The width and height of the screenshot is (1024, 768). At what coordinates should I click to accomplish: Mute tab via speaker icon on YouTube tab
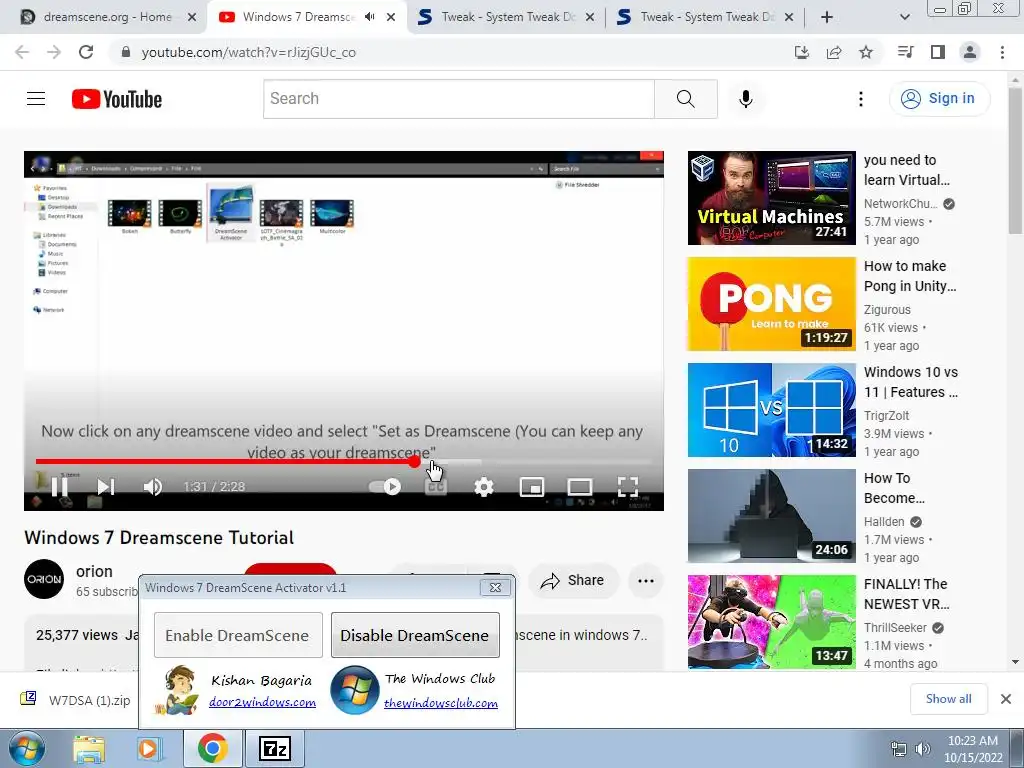coord(370,17)
